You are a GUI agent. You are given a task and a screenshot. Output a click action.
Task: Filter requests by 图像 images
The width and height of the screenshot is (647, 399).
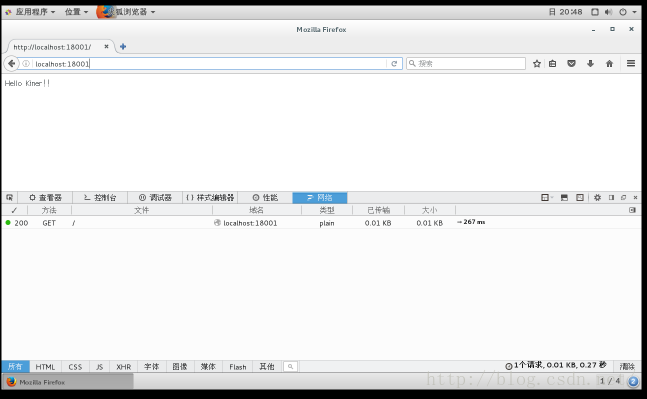pyautogui.click(x=180, y=366)
